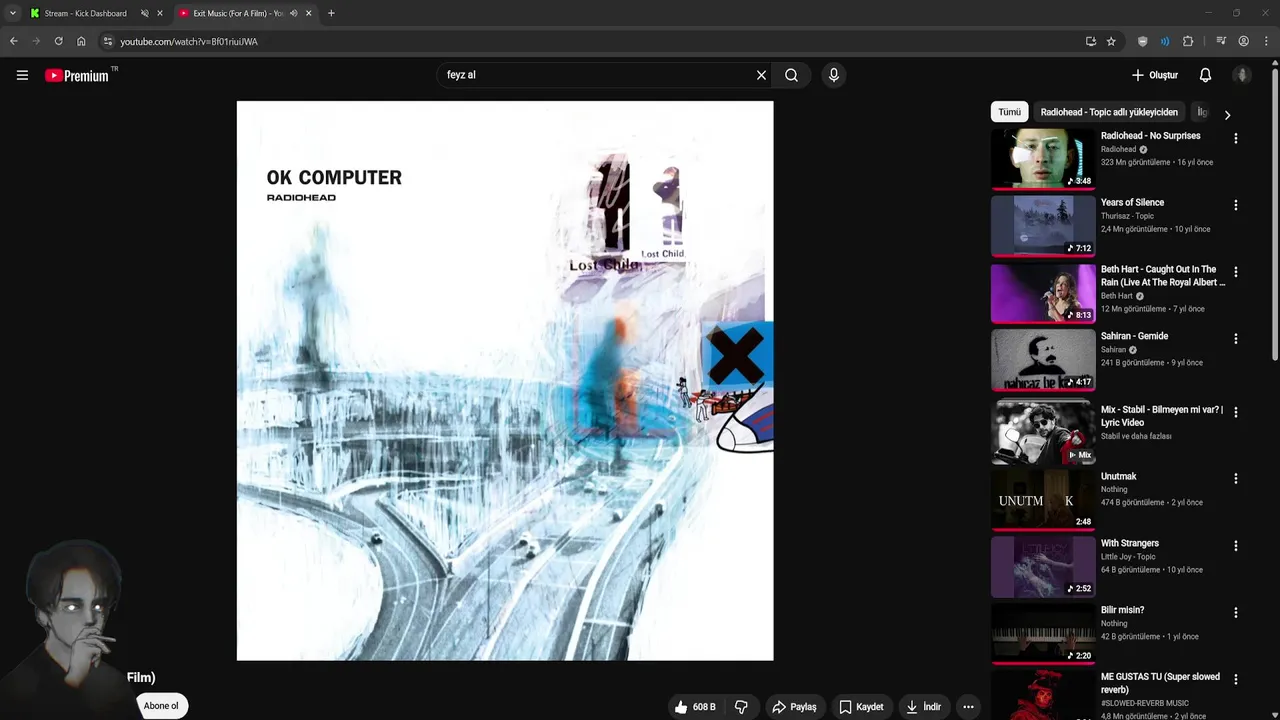
Task: View site information icon in address bar
Action: (x=108, y=41)
